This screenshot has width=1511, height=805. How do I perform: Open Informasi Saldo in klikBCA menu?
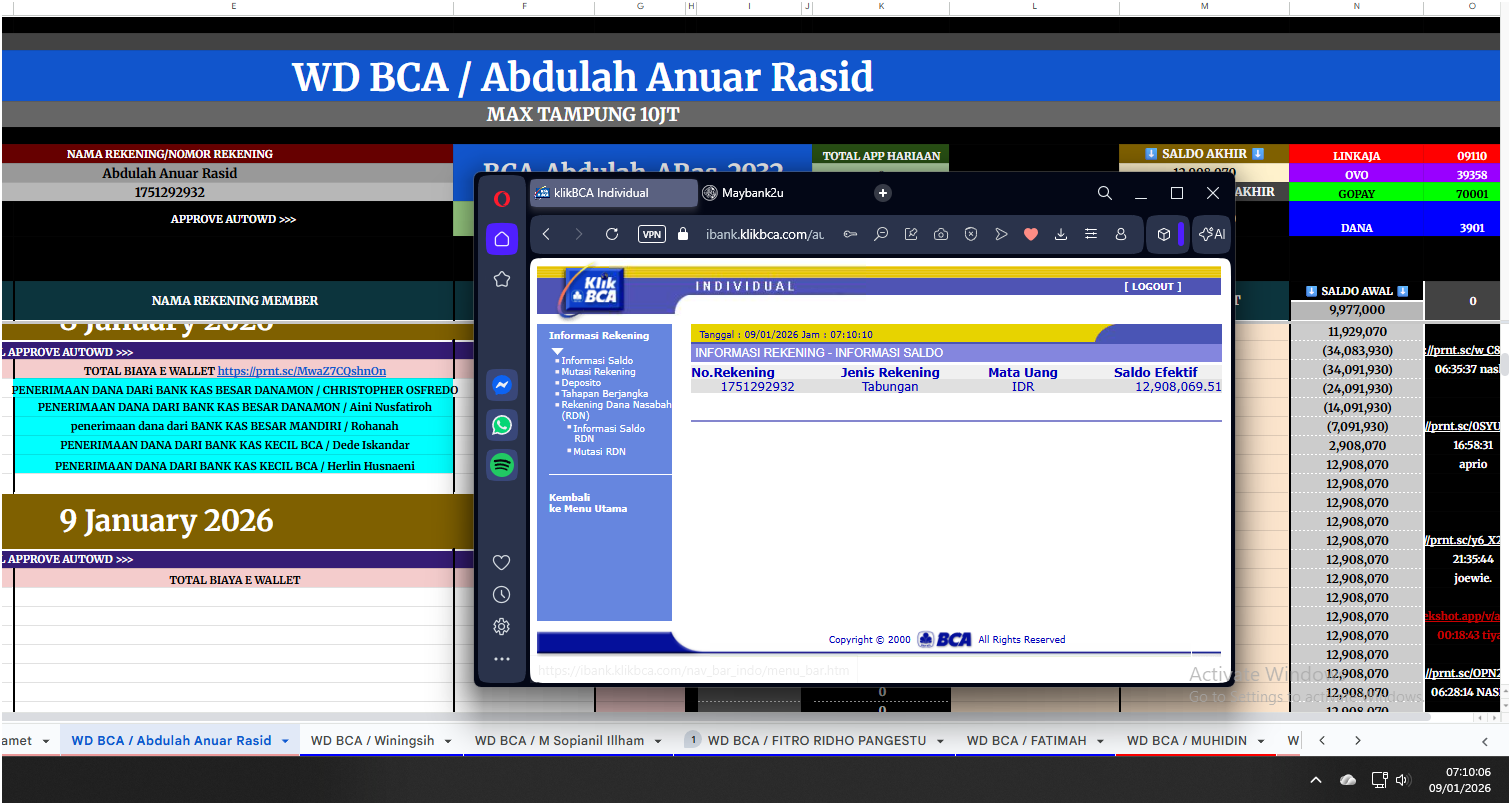[x=597, y=360]
